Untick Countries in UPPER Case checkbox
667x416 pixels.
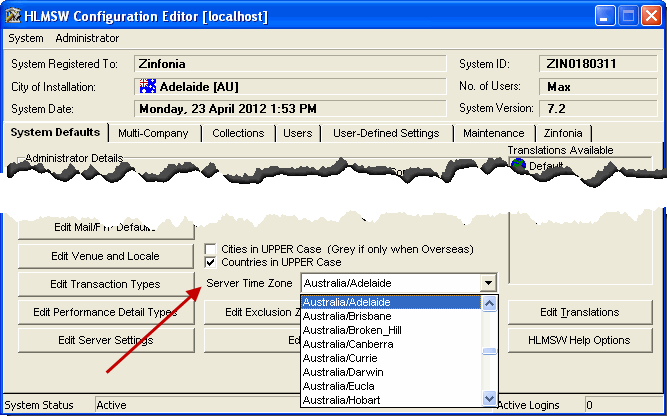pyautogui.click(x=211, y=262)
